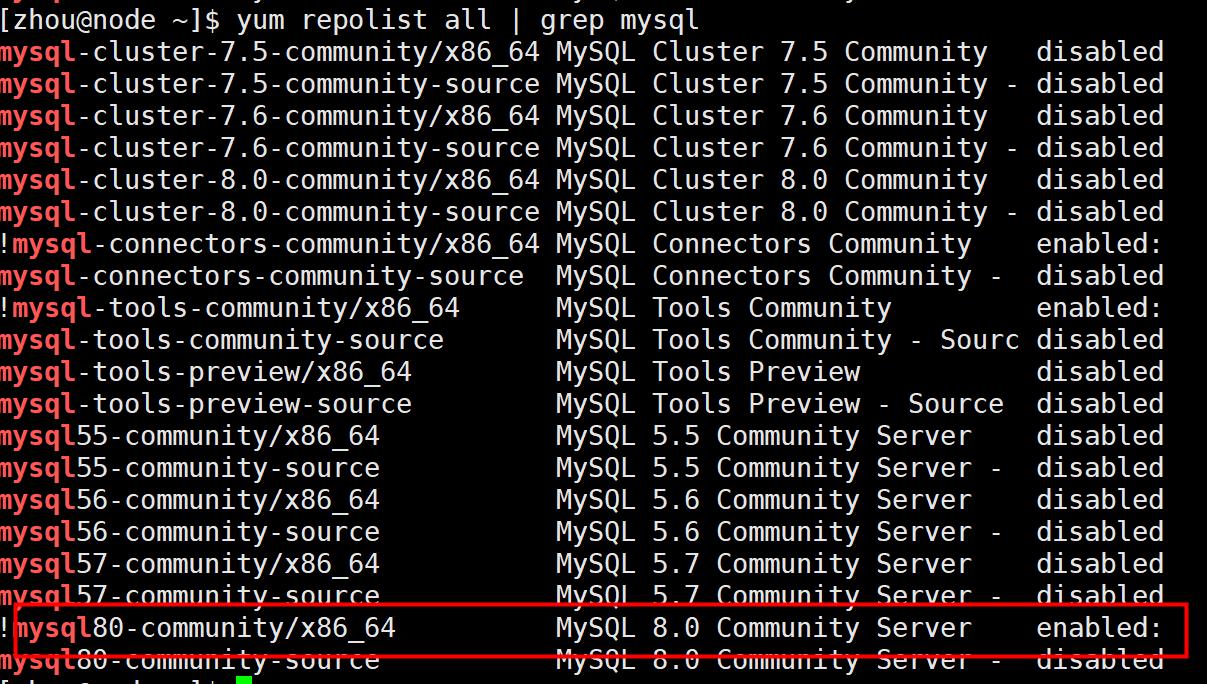Image resolution: width=1207 pixels, height=684 pixels.
Task: Click the "[zhou@node ~]$" prompt on the command line
Action: [x=110, y=19]
